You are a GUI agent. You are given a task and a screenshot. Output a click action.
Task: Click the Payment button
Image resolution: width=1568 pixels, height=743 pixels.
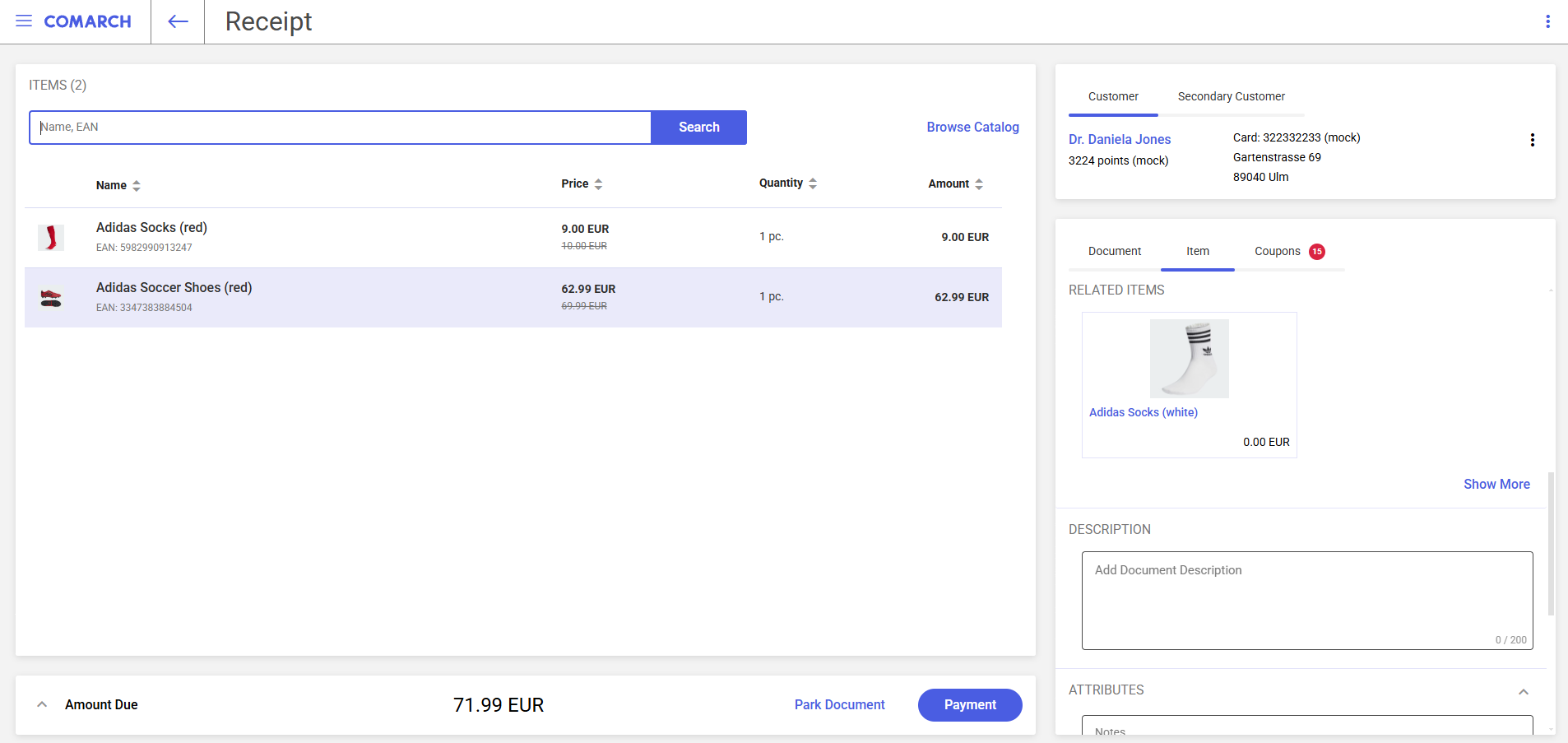point(970,705)
